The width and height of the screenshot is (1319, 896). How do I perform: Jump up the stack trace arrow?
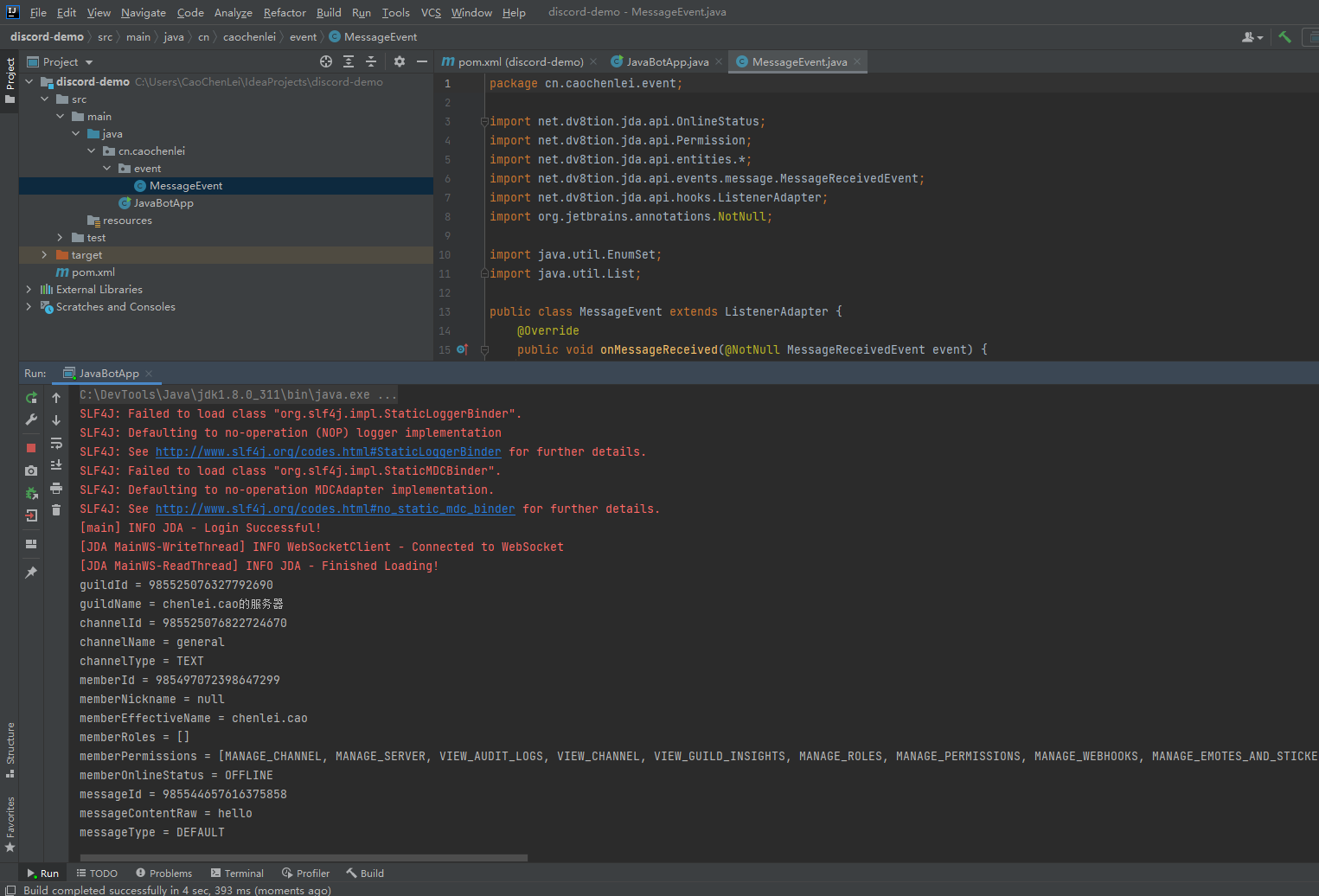tap(56, 398)
